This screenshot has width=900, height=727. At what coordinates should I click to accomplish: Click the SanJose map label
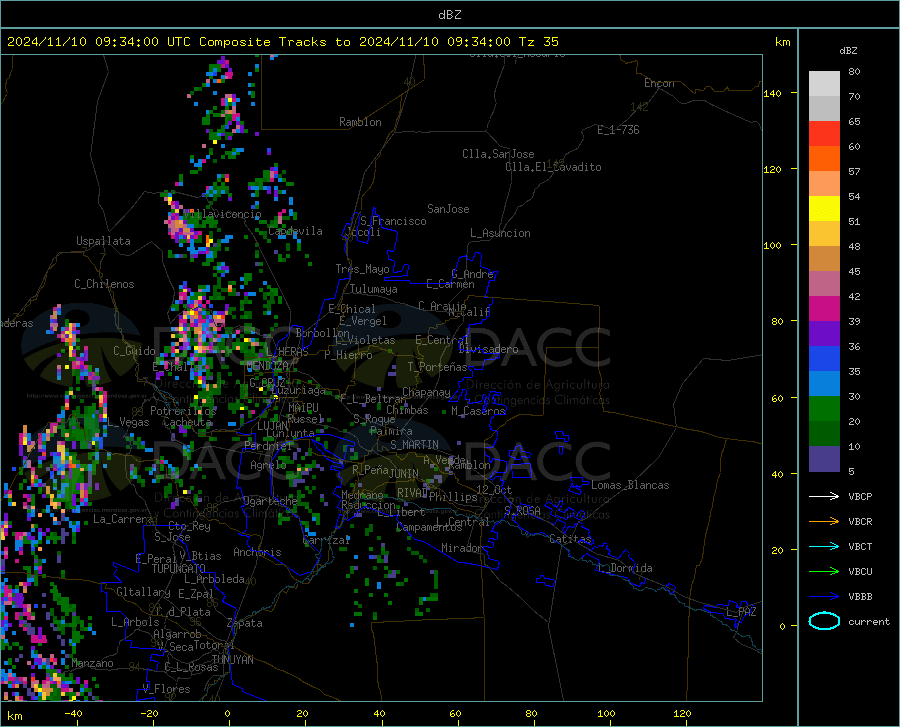click(x=448, y=209)
